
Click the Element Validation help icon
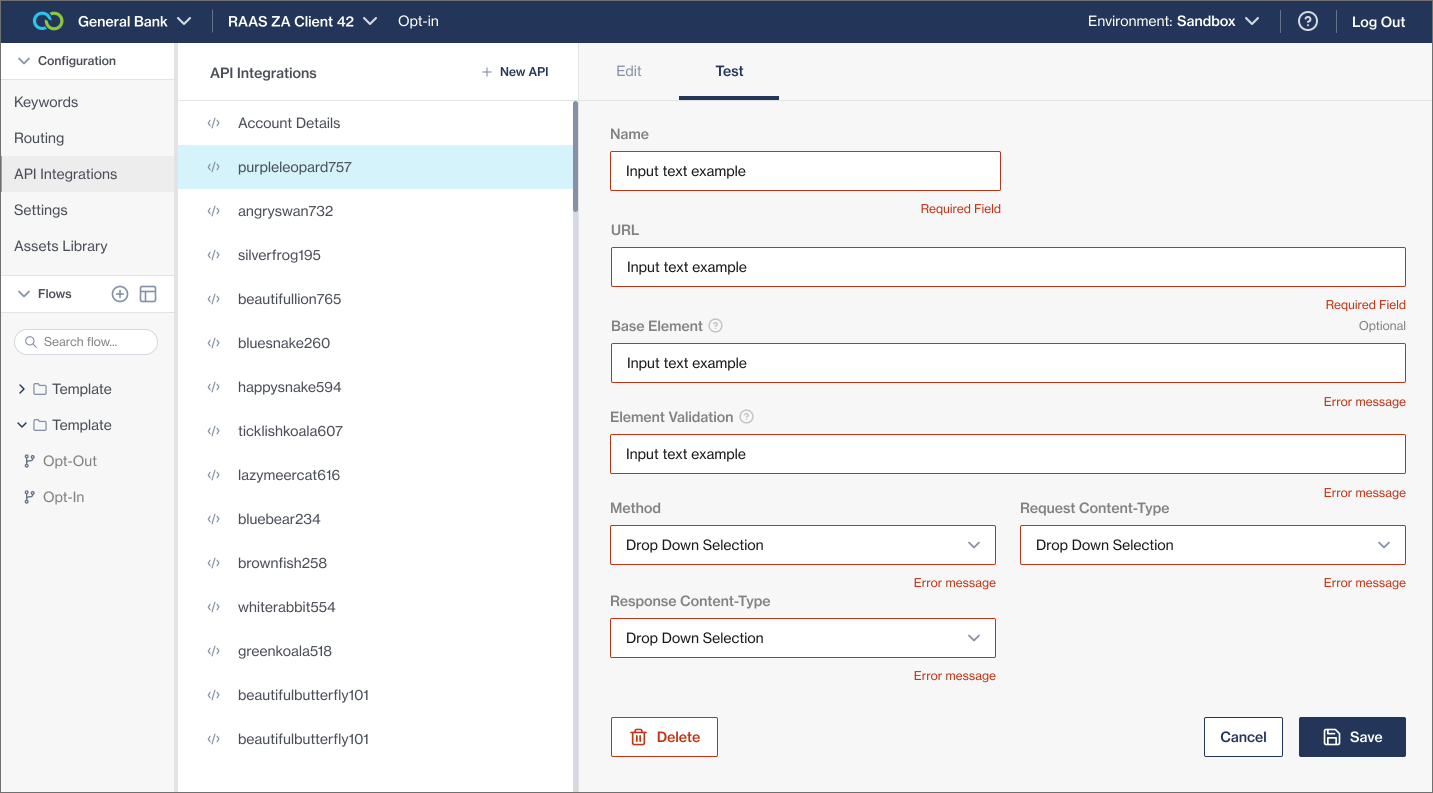(x=746, y=417)
